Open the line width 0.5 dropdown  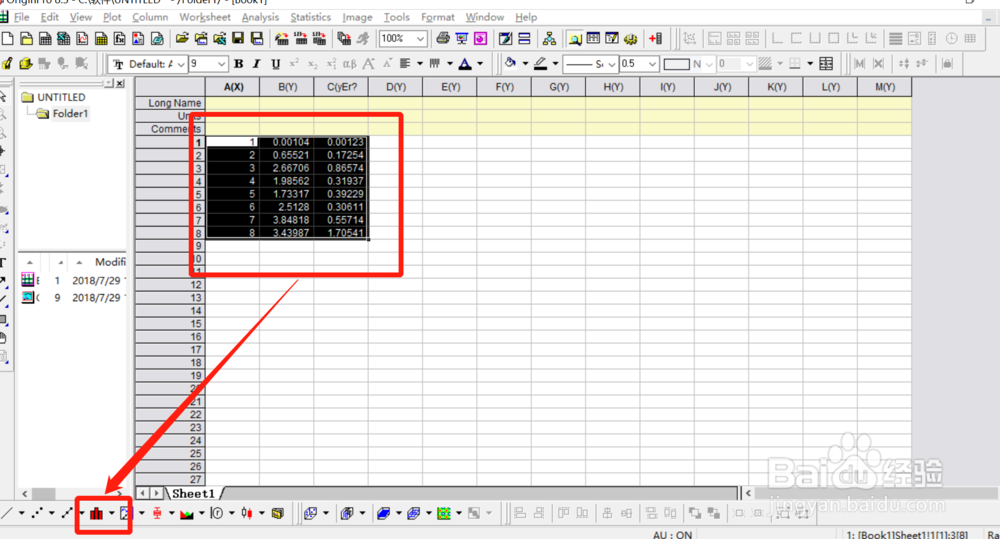coord(652,64)
